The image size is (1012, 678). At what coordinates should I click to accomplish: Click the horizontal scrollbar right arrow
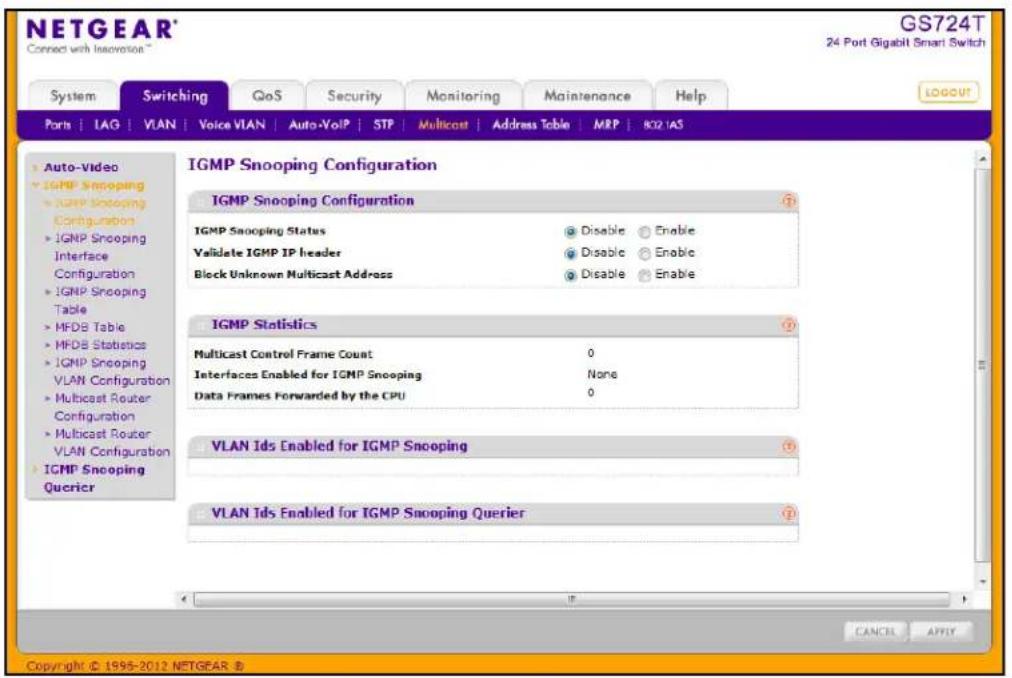tap(964, 599)
